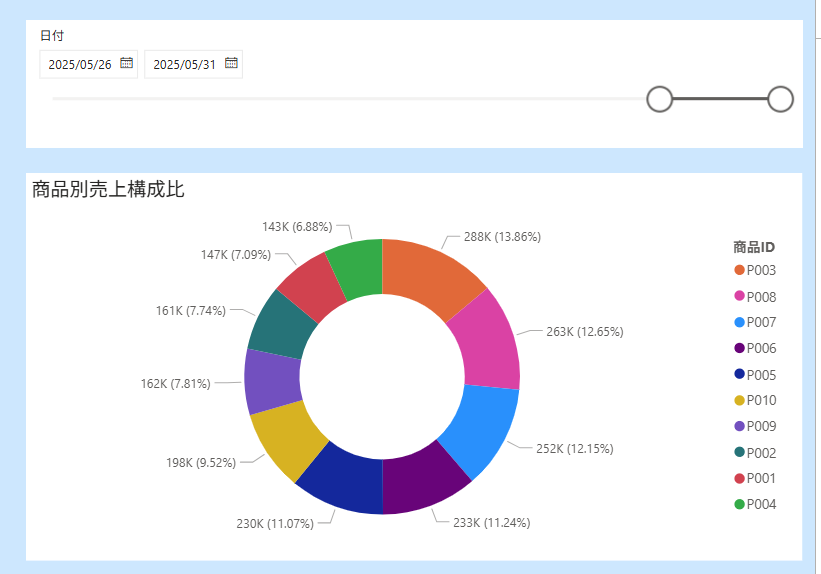Click data label 288K (13.86%)

click(x=502, y=237)
